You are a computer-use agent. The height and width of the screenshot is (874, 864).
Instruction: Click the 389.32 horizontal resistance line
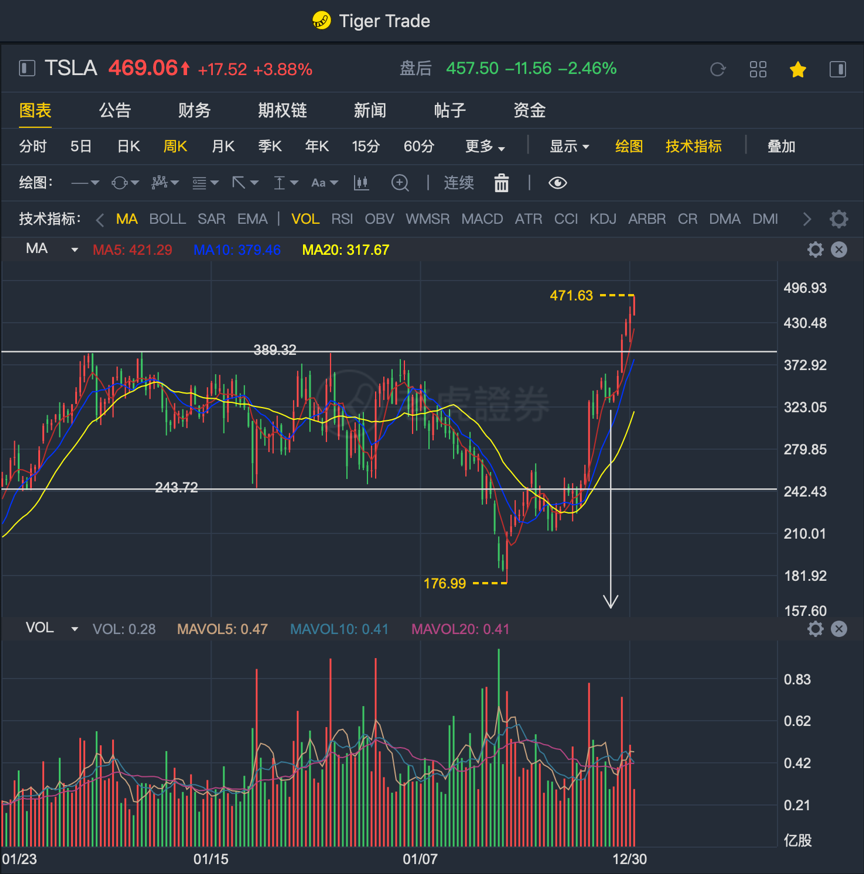tap(389, 352)
